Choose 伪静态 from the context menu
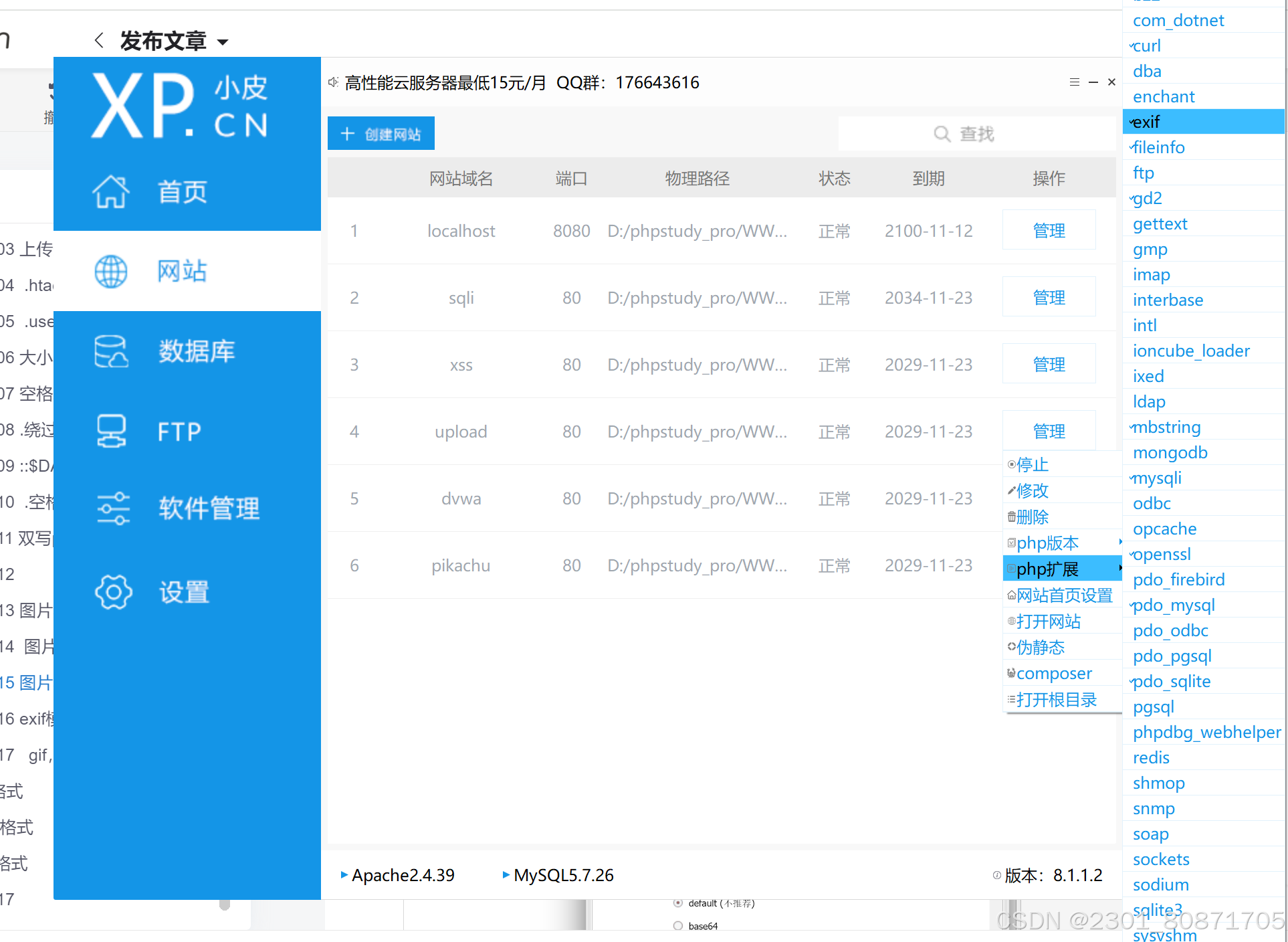Screen dimensions: 1288x942 [1041, 647]
